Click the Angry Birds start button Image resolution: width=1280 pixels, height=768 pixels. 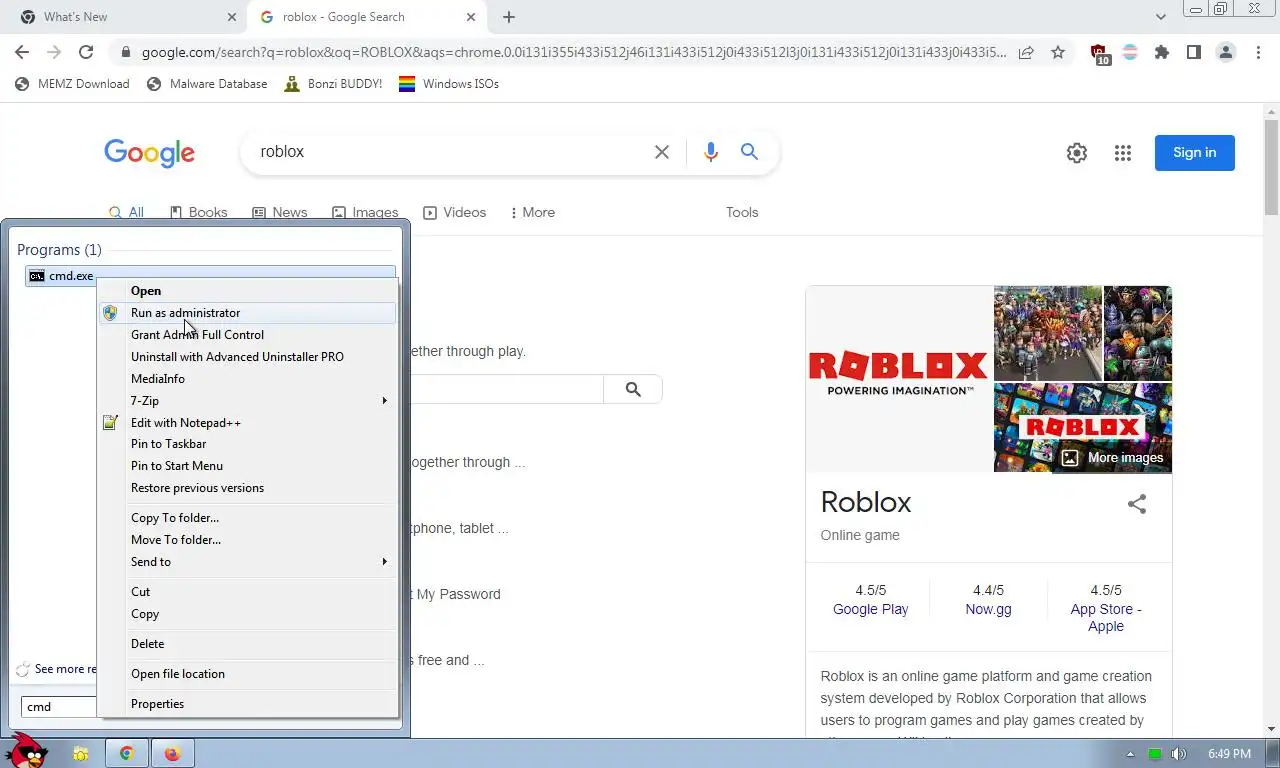(x=26, y=750)
